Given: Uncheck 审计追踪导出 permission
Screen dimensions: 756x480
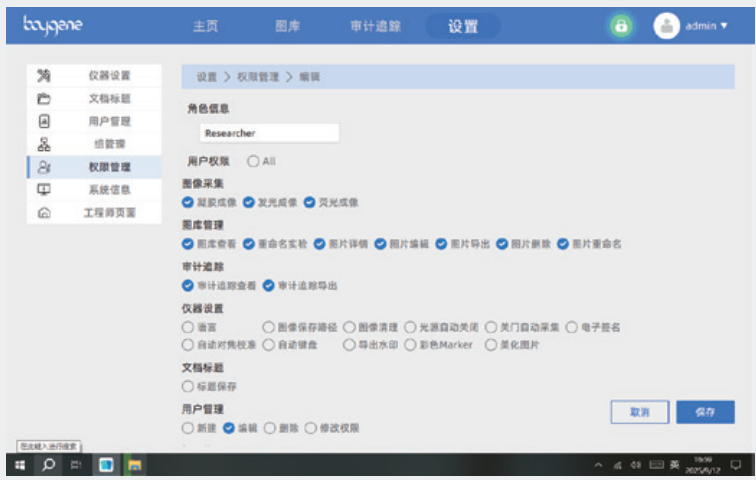Looking at the screenshot, I should click(x=269, y=286).
